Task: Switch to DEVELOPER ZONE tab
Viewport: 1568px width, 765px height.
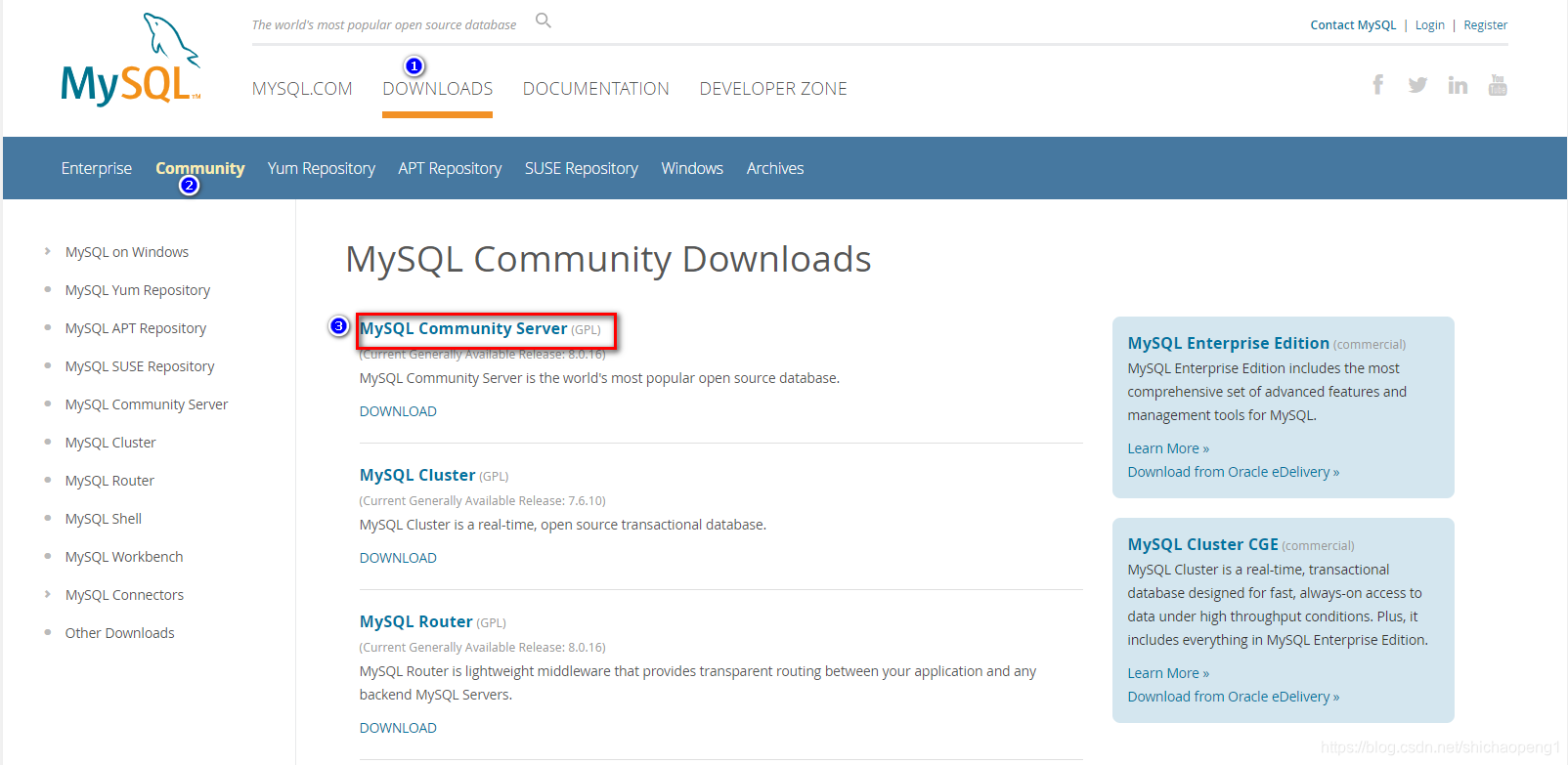Action: tap(773, 89)
